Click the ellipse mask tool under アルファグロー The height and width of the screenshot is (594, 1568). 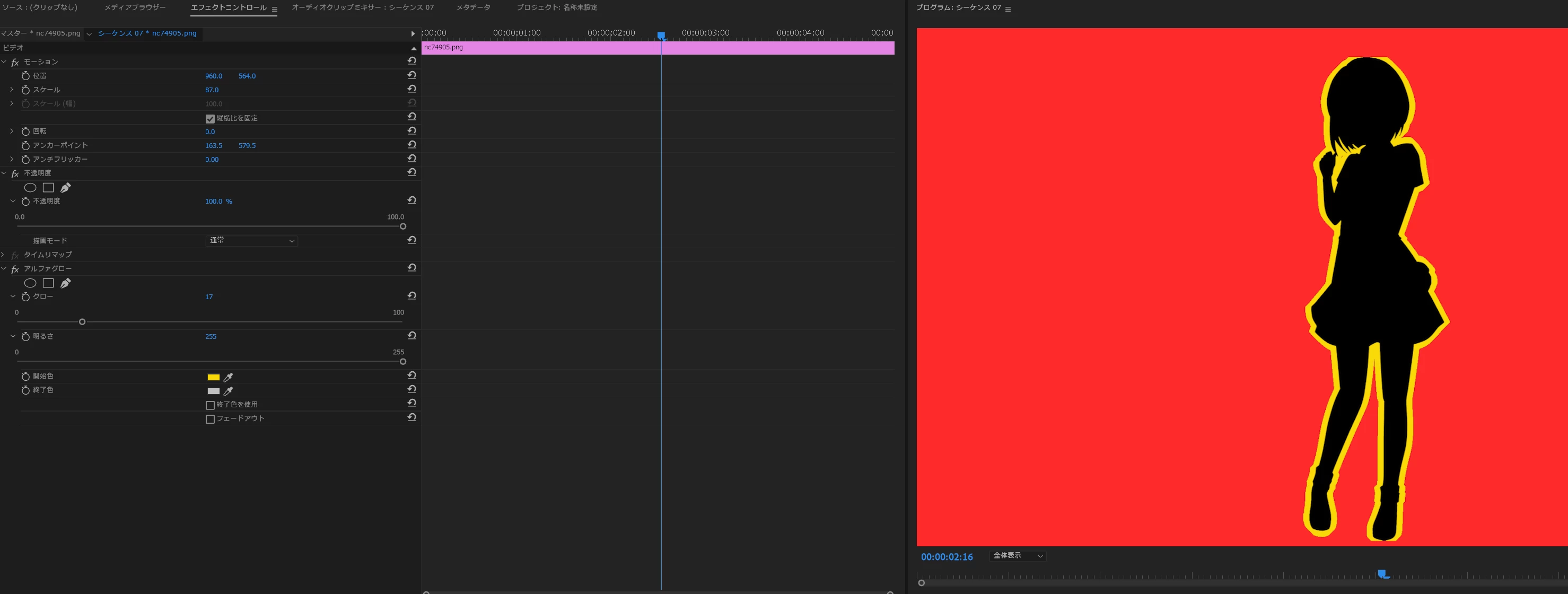tap(30, 283)
